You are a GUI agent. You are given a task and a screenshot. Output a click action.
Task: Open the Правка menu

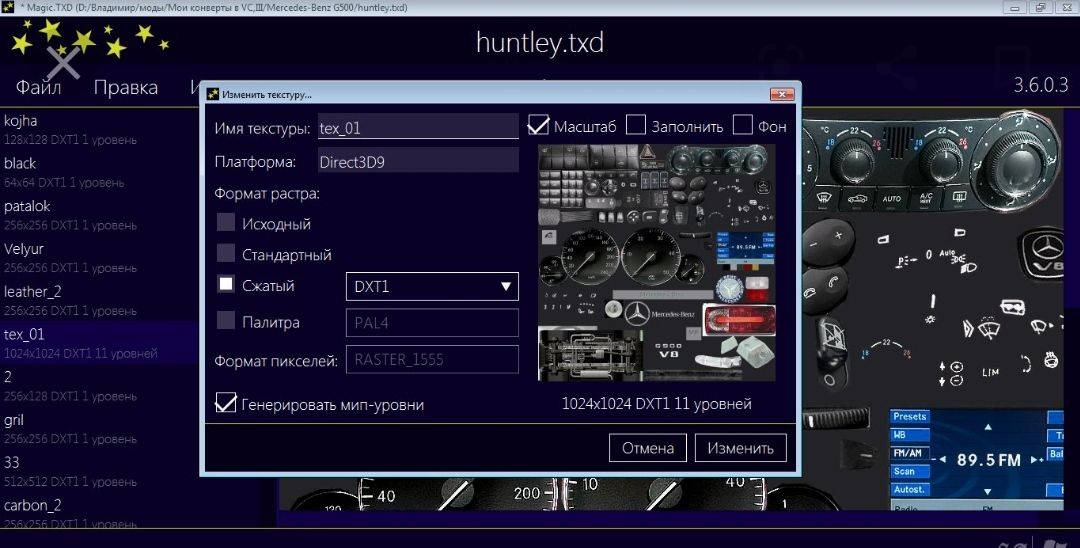pyautogui.click(x=125, y=88)
